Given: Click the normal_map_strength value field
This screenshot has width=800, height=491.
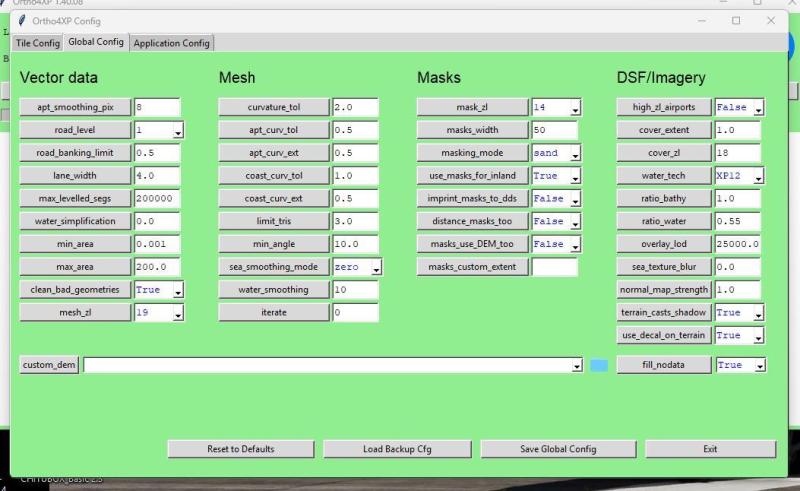Looking at the screenshot, I should [x=737, y=289].
